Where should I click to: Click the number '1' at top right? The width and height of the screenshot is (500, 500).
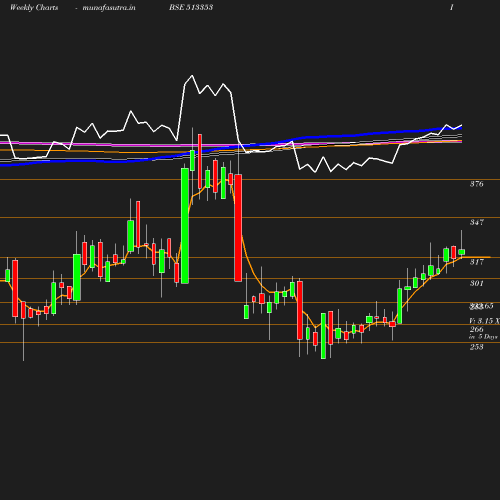(451, 7)
